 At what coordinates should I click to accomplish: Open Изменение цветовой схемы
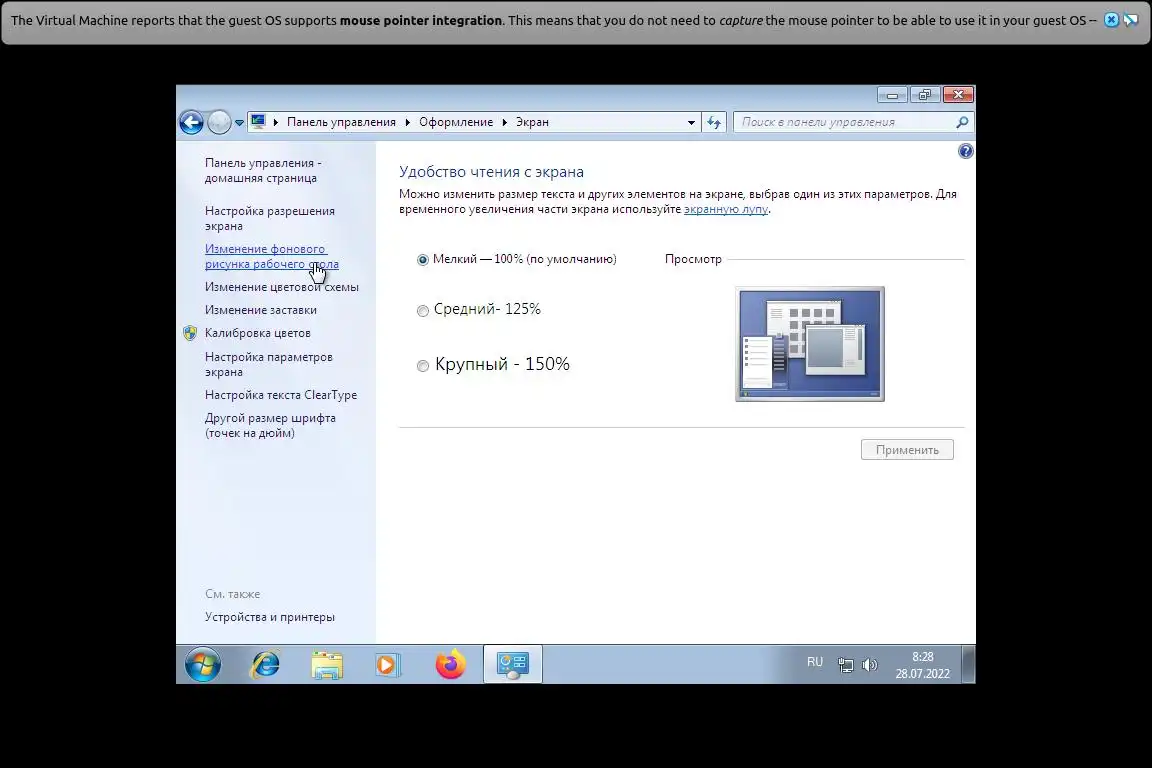click(281, 287)
